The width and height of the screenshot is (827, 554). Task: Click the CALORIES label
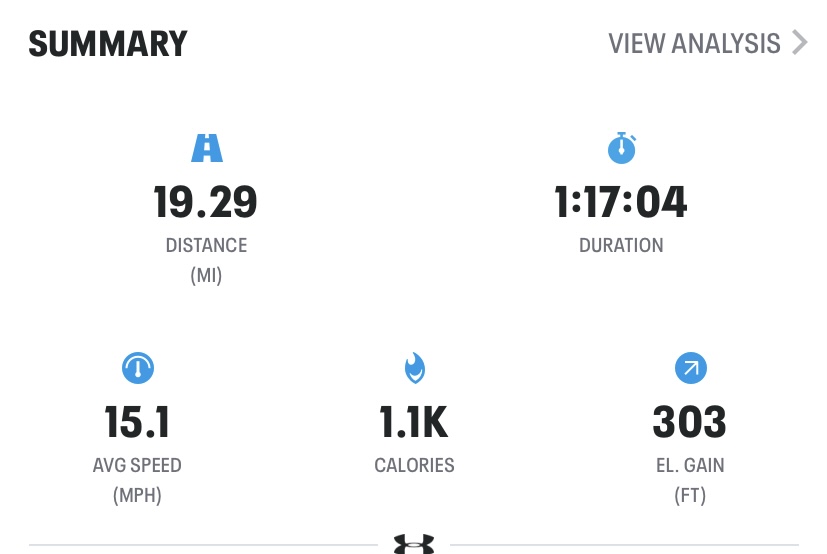pos(415,465)
